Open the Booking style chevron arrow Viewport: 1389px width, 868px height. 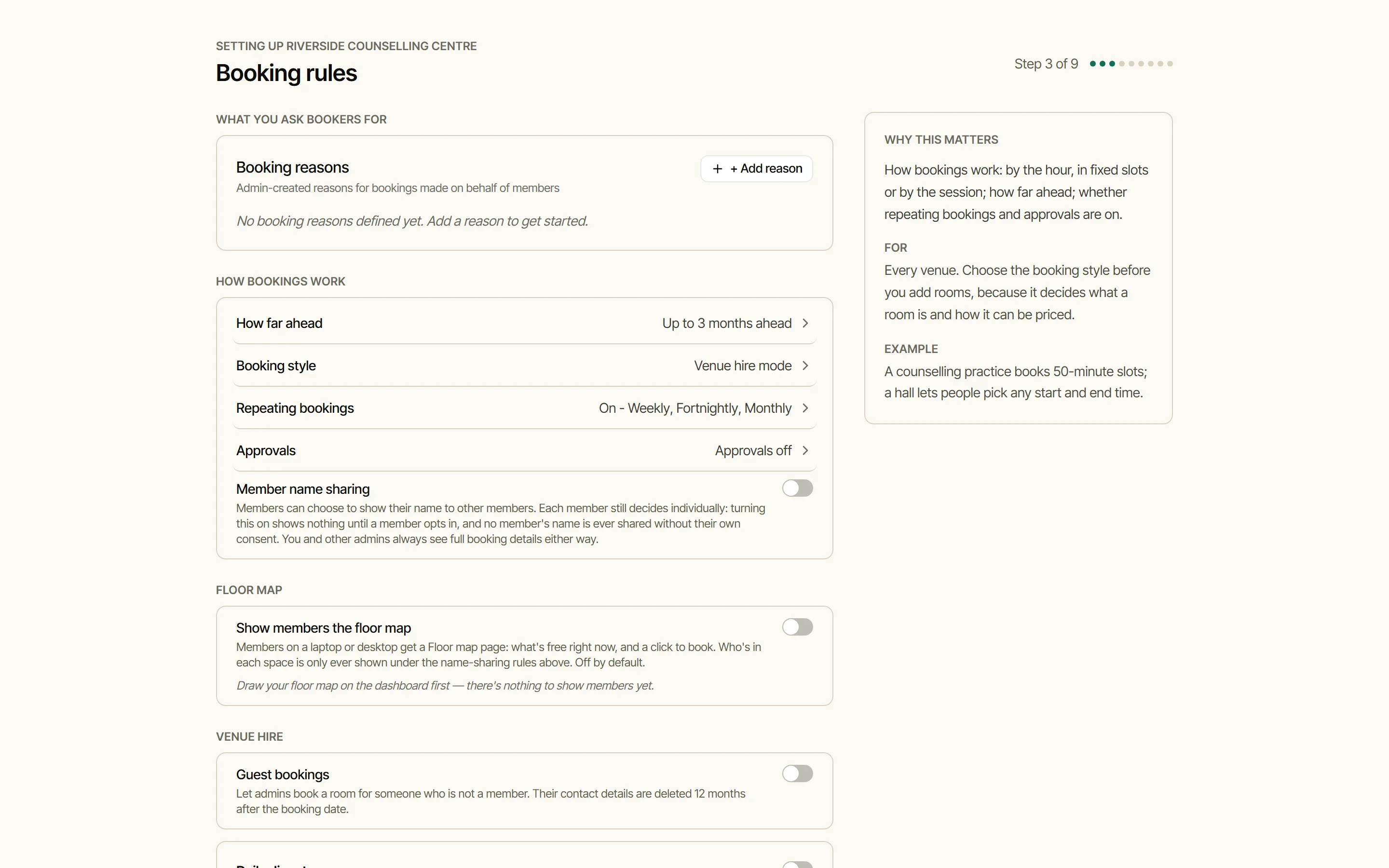(x=805, y=366)
